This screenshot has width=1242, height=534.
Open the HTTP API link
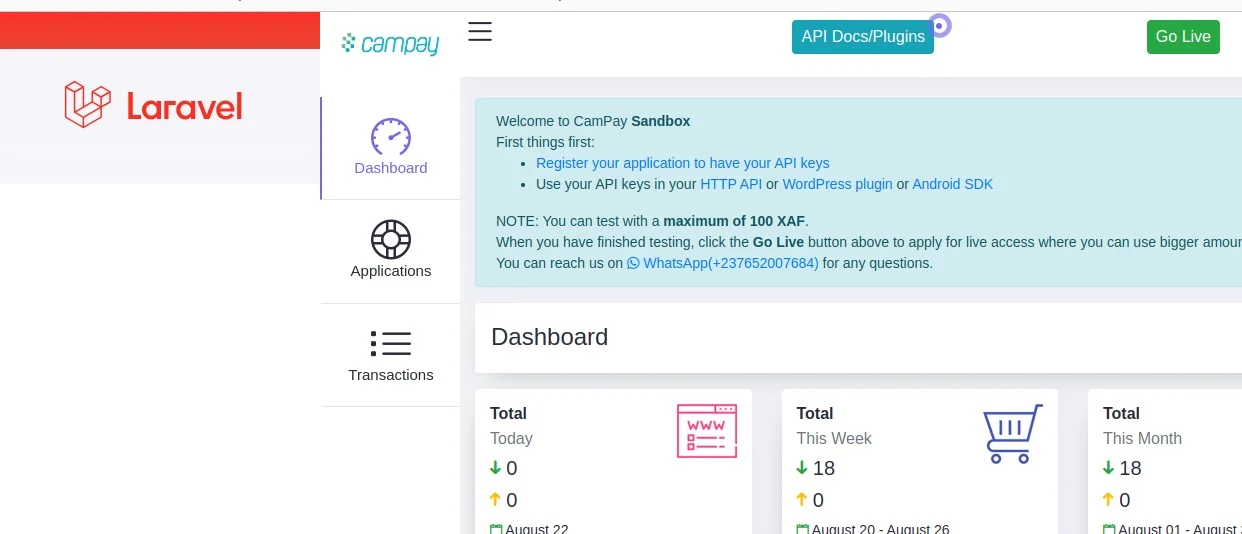(x=731, y=184)
